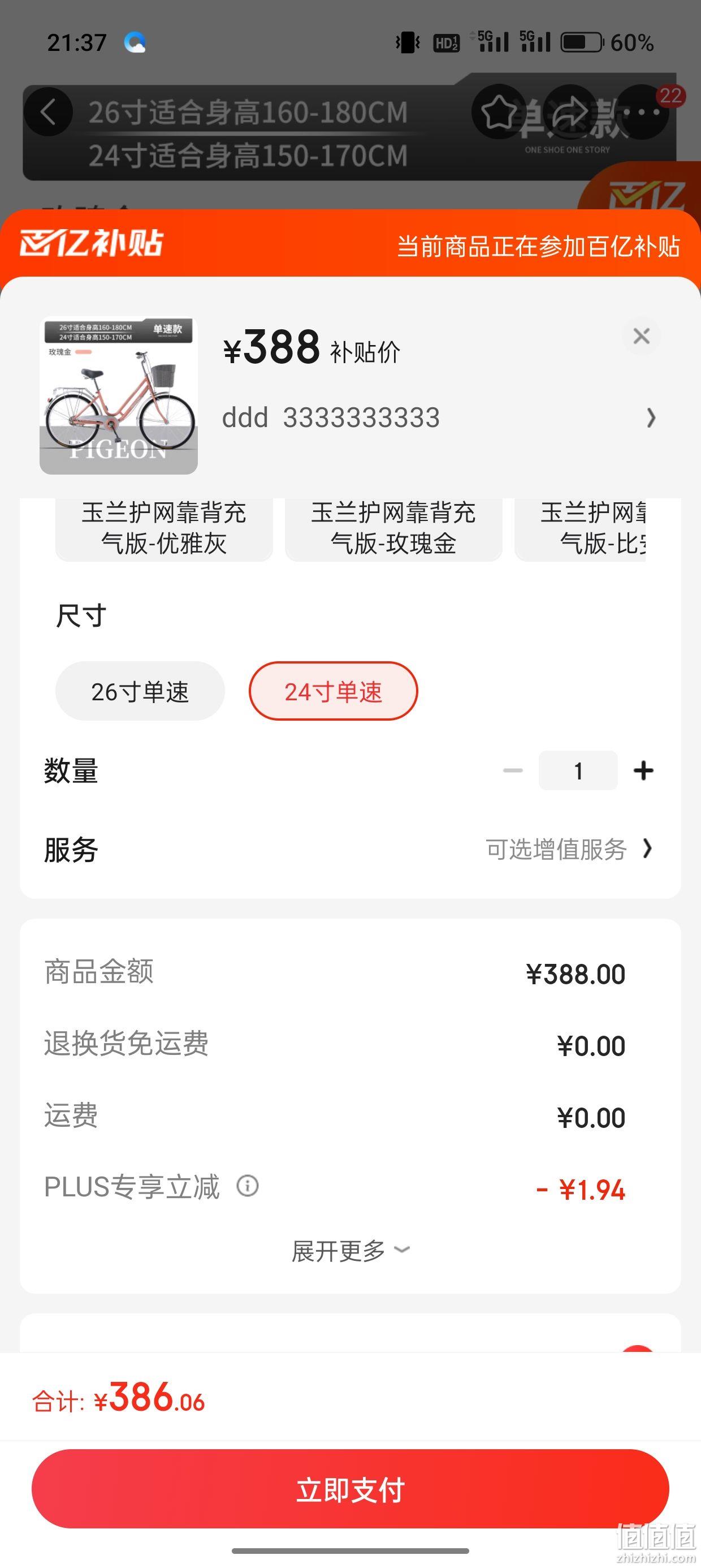Choose 玉兰护网靠背充气版-优雅灰 color
701x1568 pixels.
point(164,528)
